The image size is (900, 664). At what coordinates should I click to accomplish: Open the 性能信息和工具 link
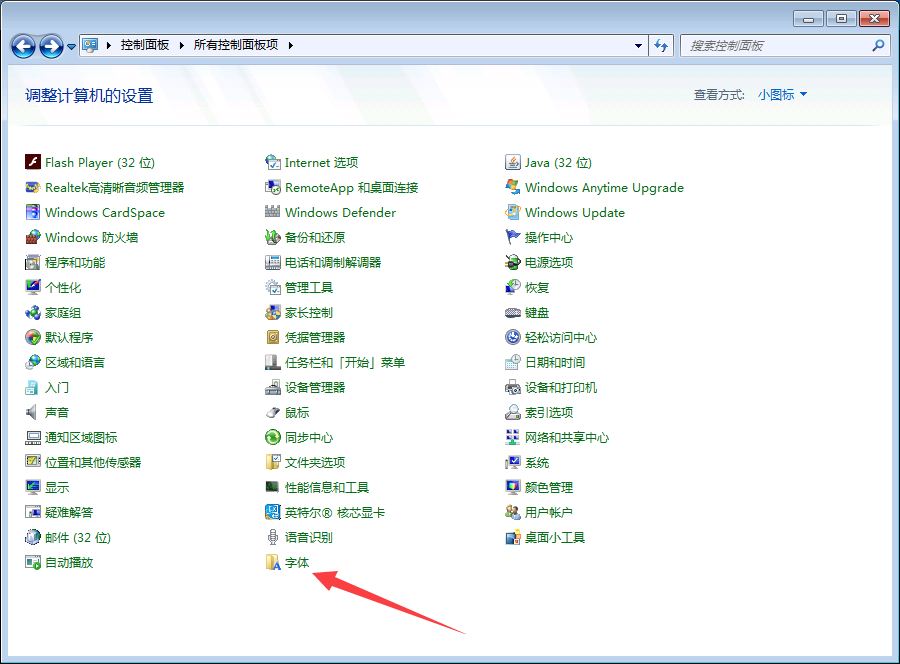[x=327, y=488]
